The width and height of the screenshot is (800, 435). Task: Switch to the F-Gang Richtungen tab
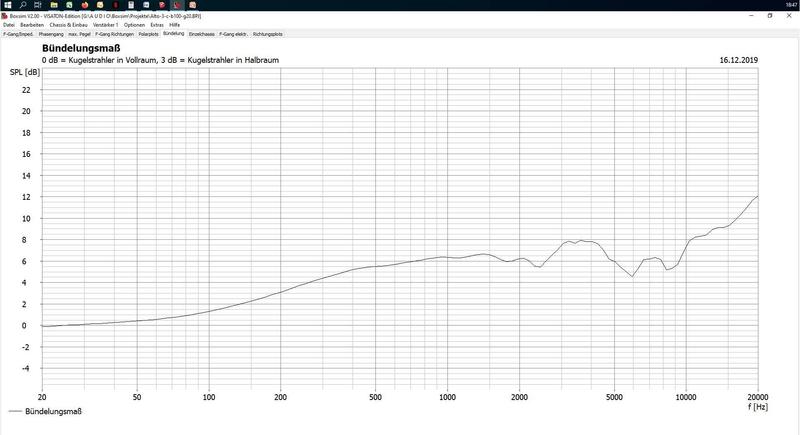point(114,34)
